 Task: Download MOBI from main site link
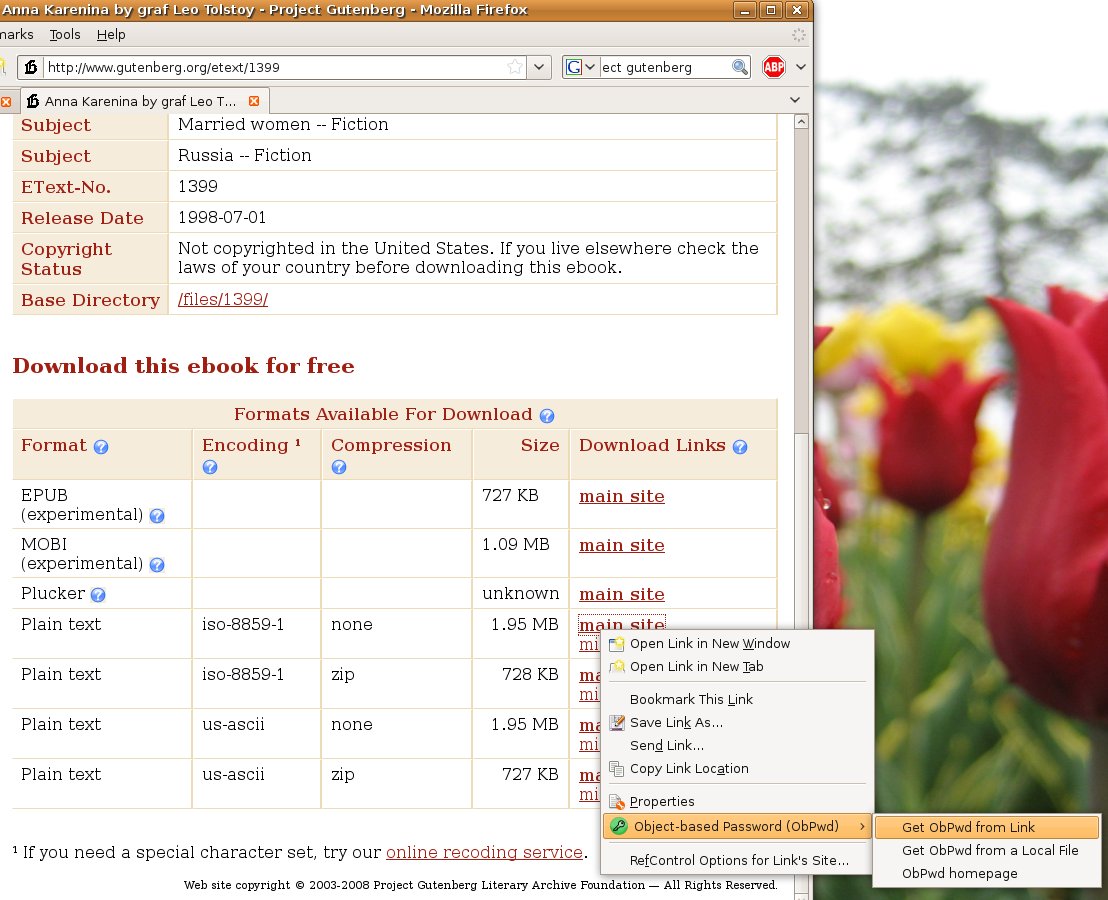coord(622,545)
